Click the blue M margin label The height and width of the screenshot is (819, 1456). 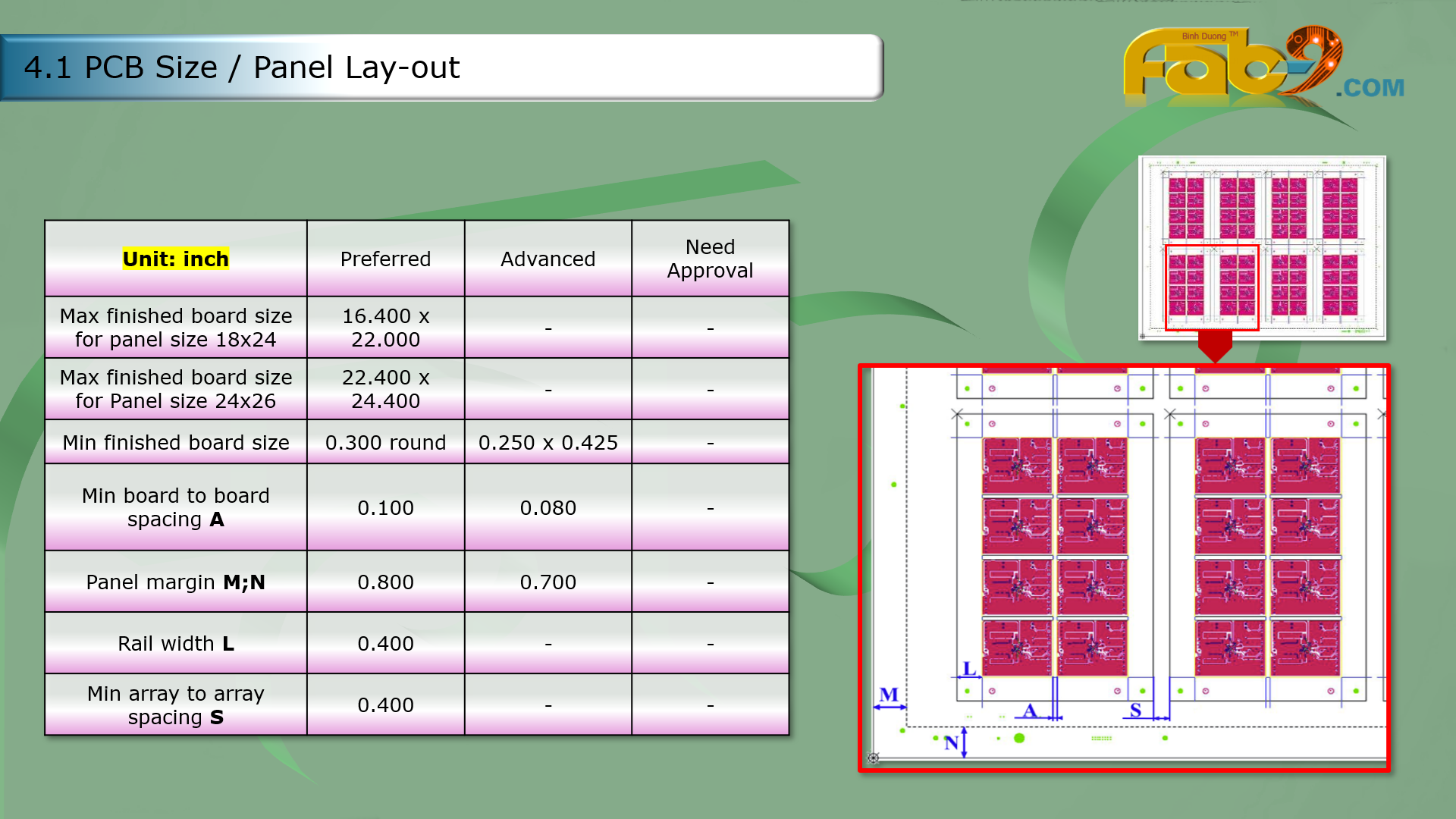pos(889,695)
